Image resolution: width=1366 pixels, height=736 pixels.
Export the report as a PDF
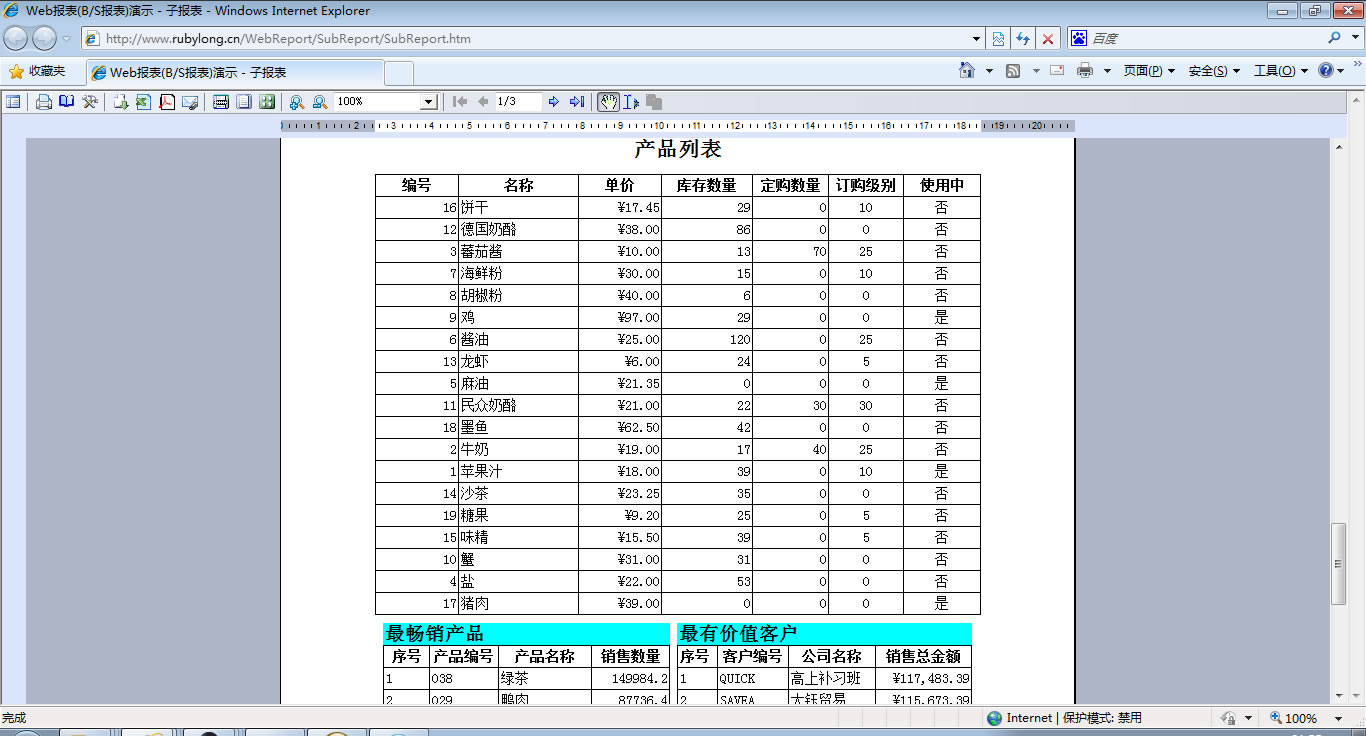click(x=167, y=102)
